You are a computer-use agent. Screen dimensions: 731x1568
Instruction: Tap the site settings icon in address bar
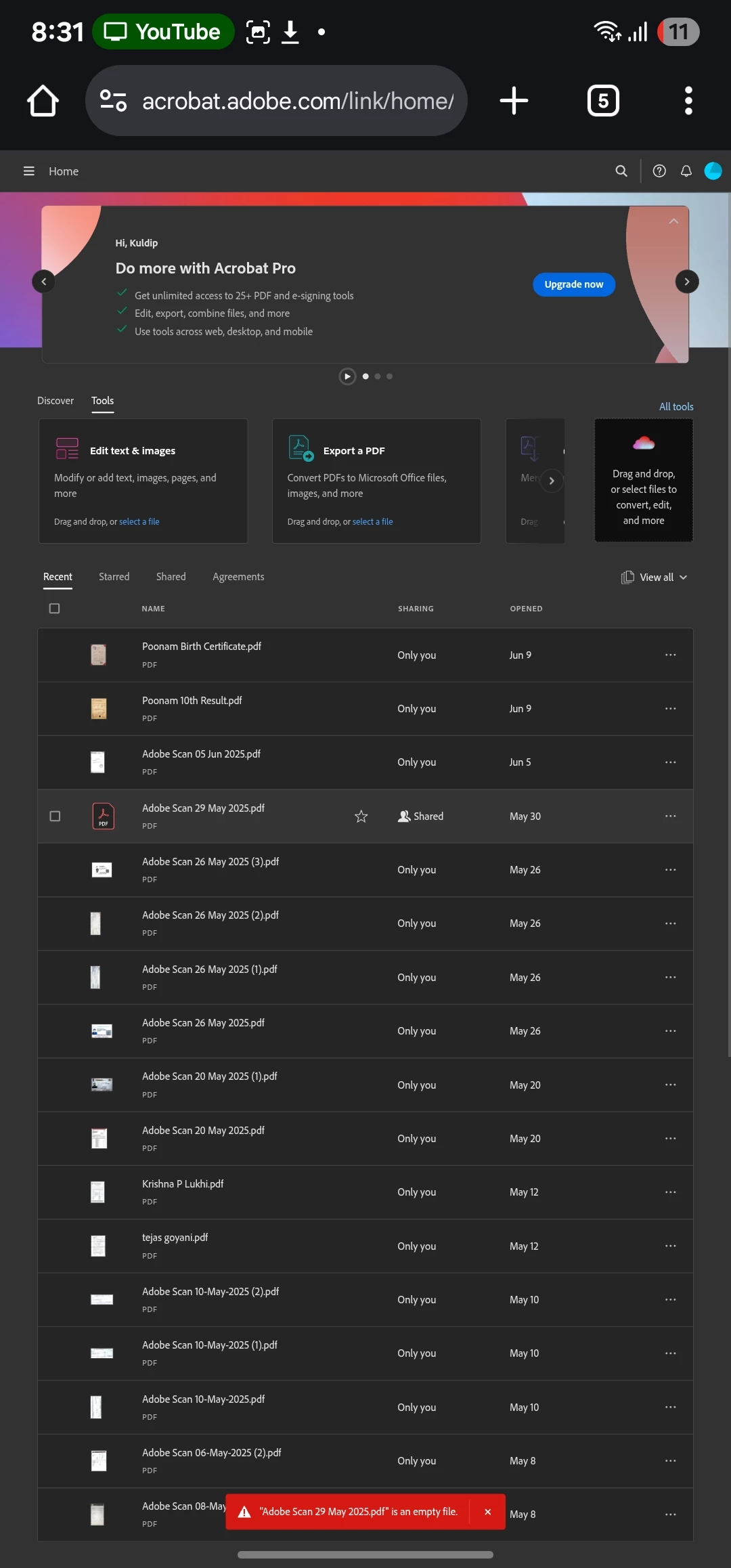coord(113,101)
